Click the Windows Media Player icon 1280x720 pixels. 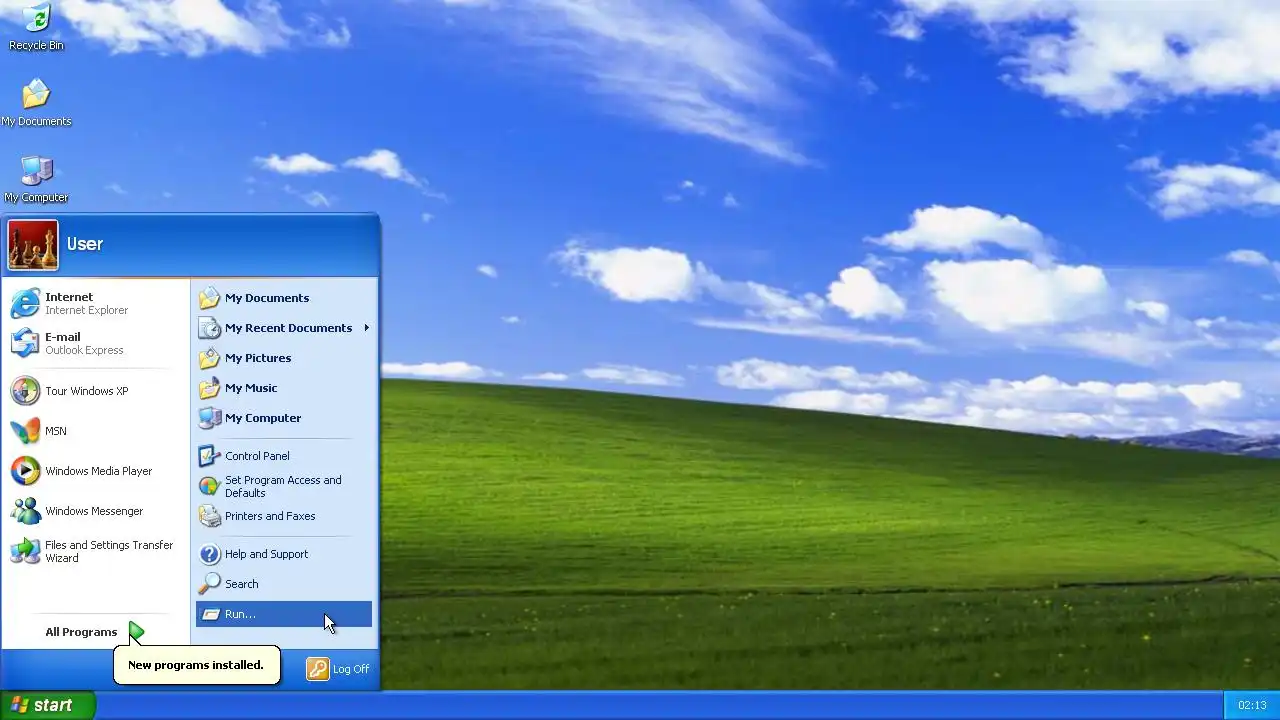[x=25, y=471]
